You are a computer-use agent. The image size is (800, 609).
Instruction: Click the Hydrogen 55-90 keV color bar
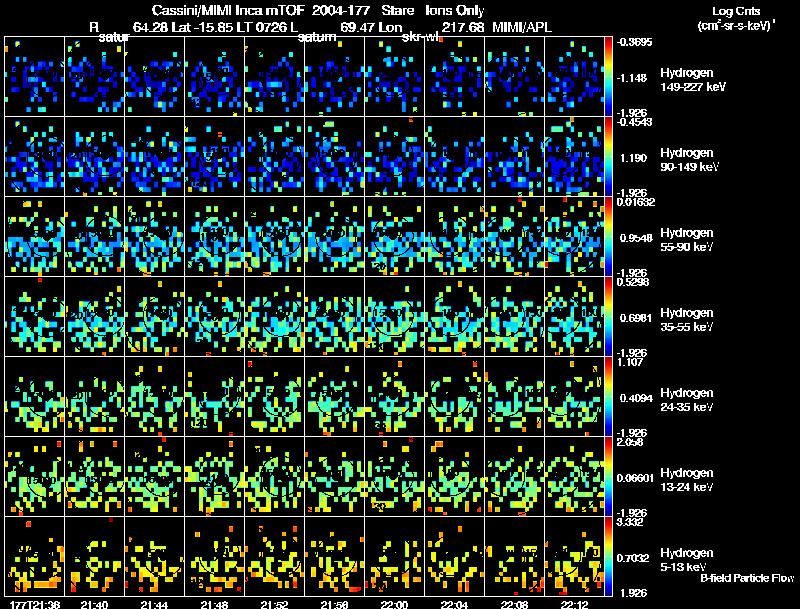[x=608, y=236]
